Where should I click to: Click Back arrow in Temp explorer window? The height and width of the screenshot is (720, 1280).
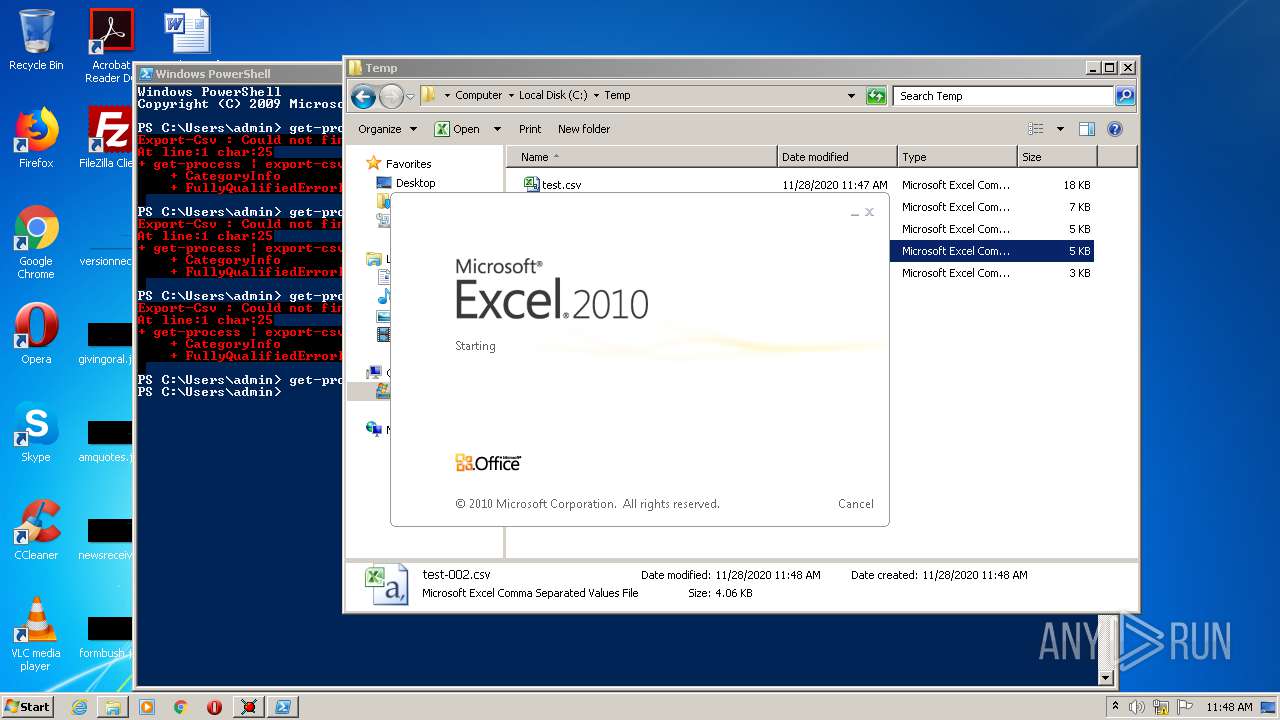364,96
